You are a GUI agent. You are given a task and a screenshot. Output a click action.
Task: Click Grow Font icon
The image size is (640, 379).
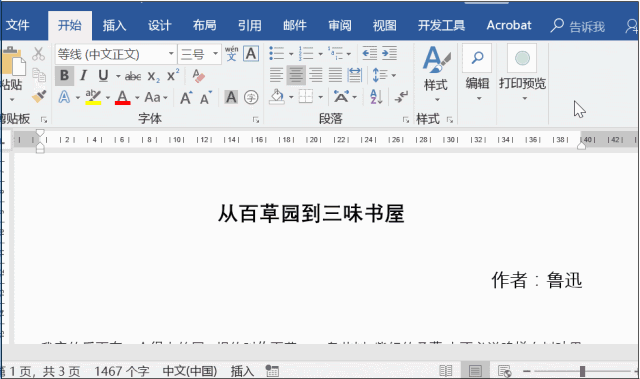click(x=186, y=98)
